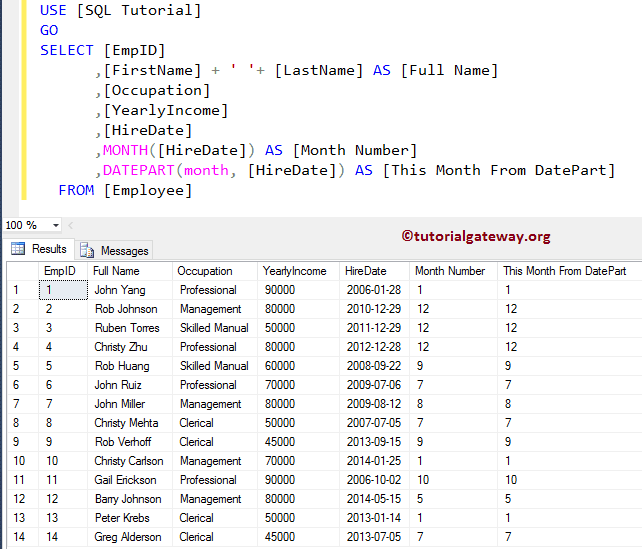The image size is (642, 549).
Task: Click the tutorialgateway.org watermark text
Action: 476,236
